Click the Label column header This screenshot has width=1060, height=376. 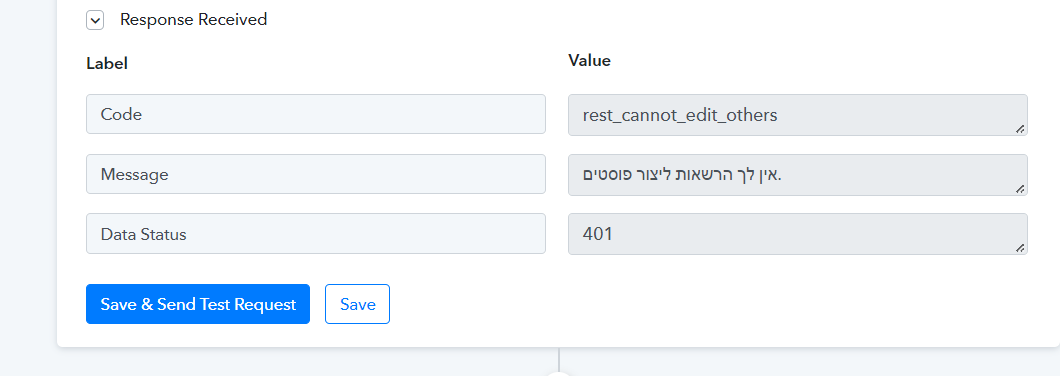pos(107,64)
